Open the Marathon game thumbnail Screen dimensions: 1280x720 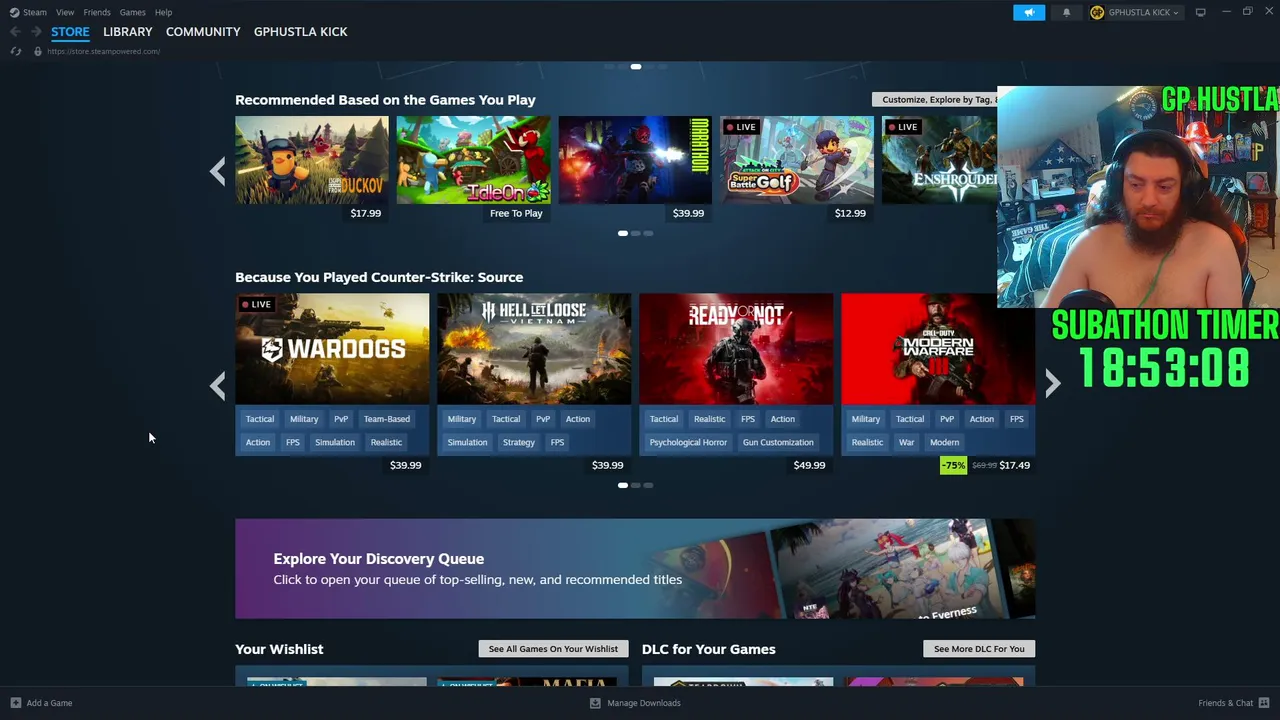click(635, 160)
